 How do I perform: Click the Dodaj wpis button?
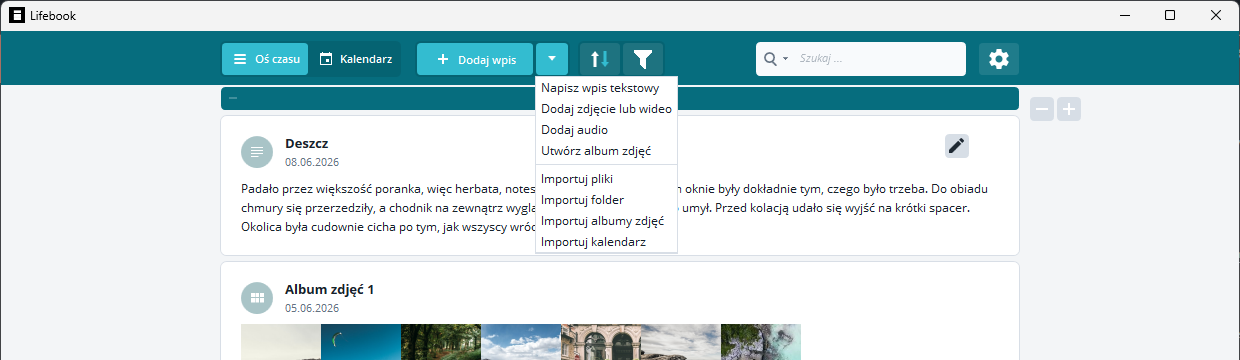[x=475, y=59]
